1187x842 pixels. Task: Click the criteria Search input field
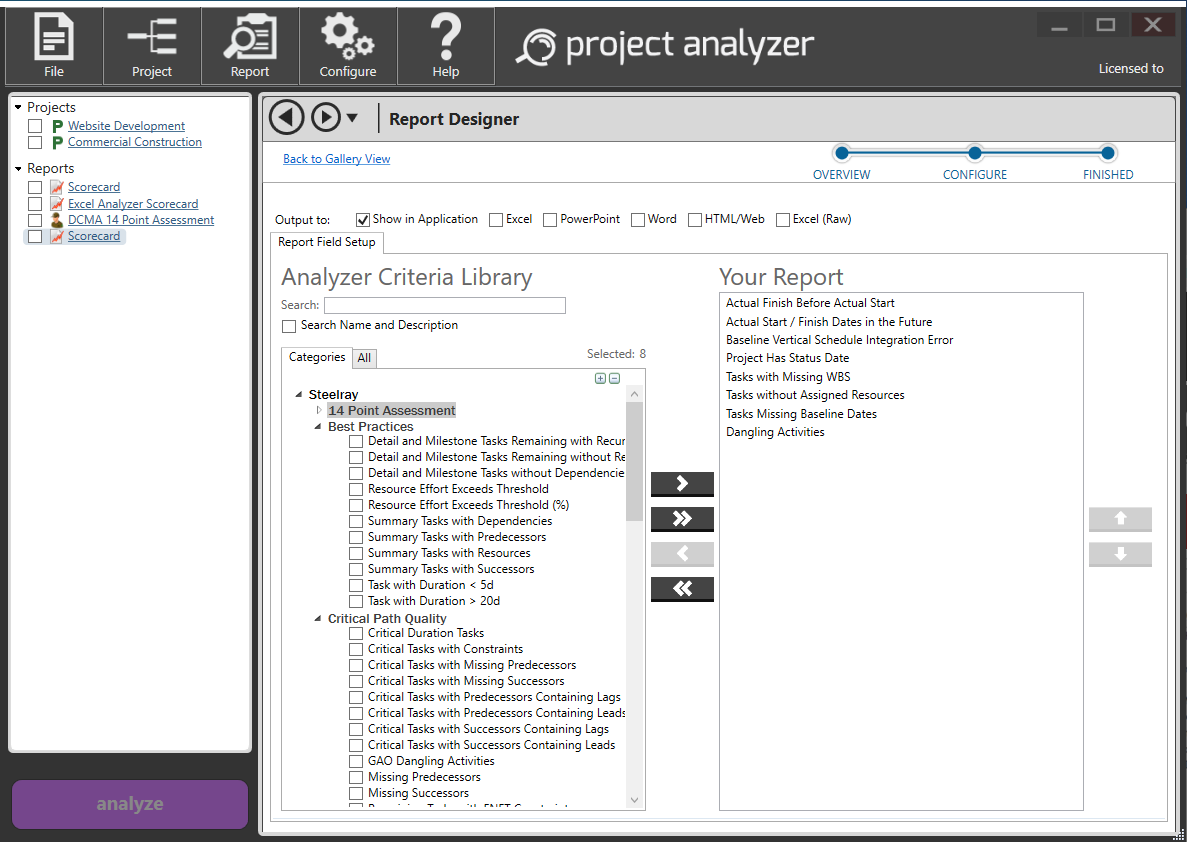point(445,305)
